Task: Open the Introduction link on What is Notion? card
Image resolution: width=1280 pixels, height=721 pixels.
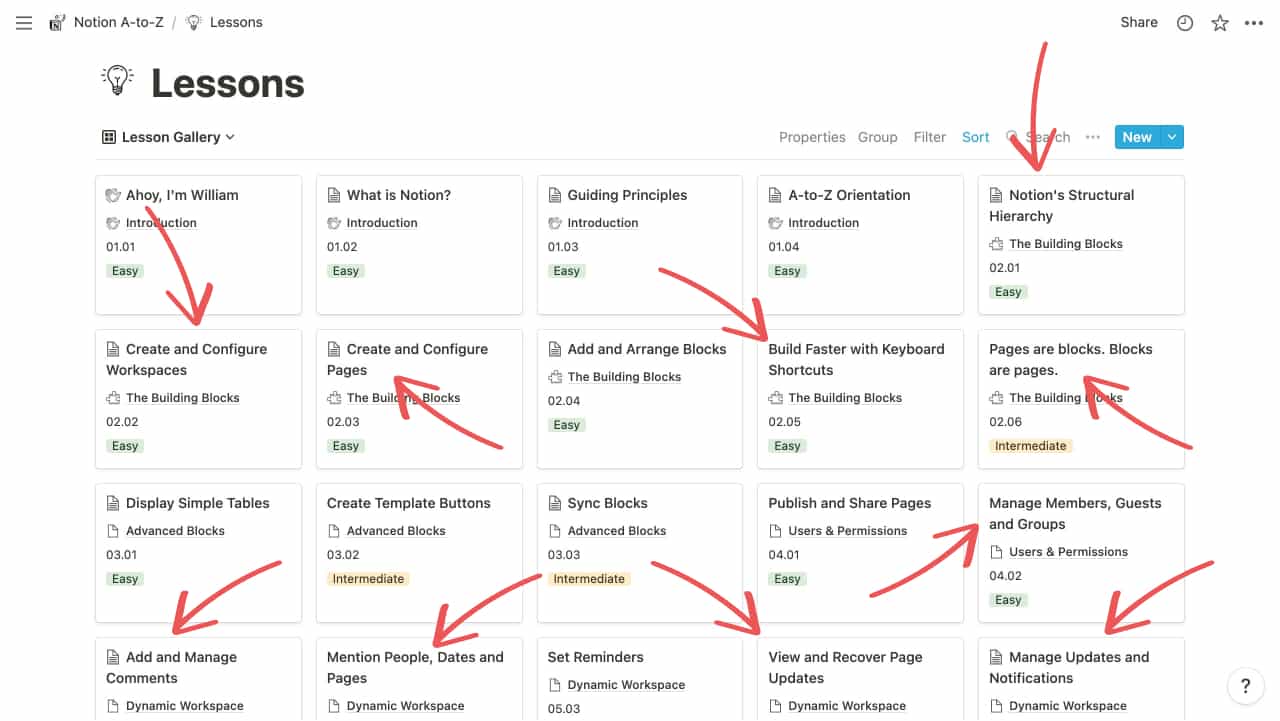Action: coord(382,223)
